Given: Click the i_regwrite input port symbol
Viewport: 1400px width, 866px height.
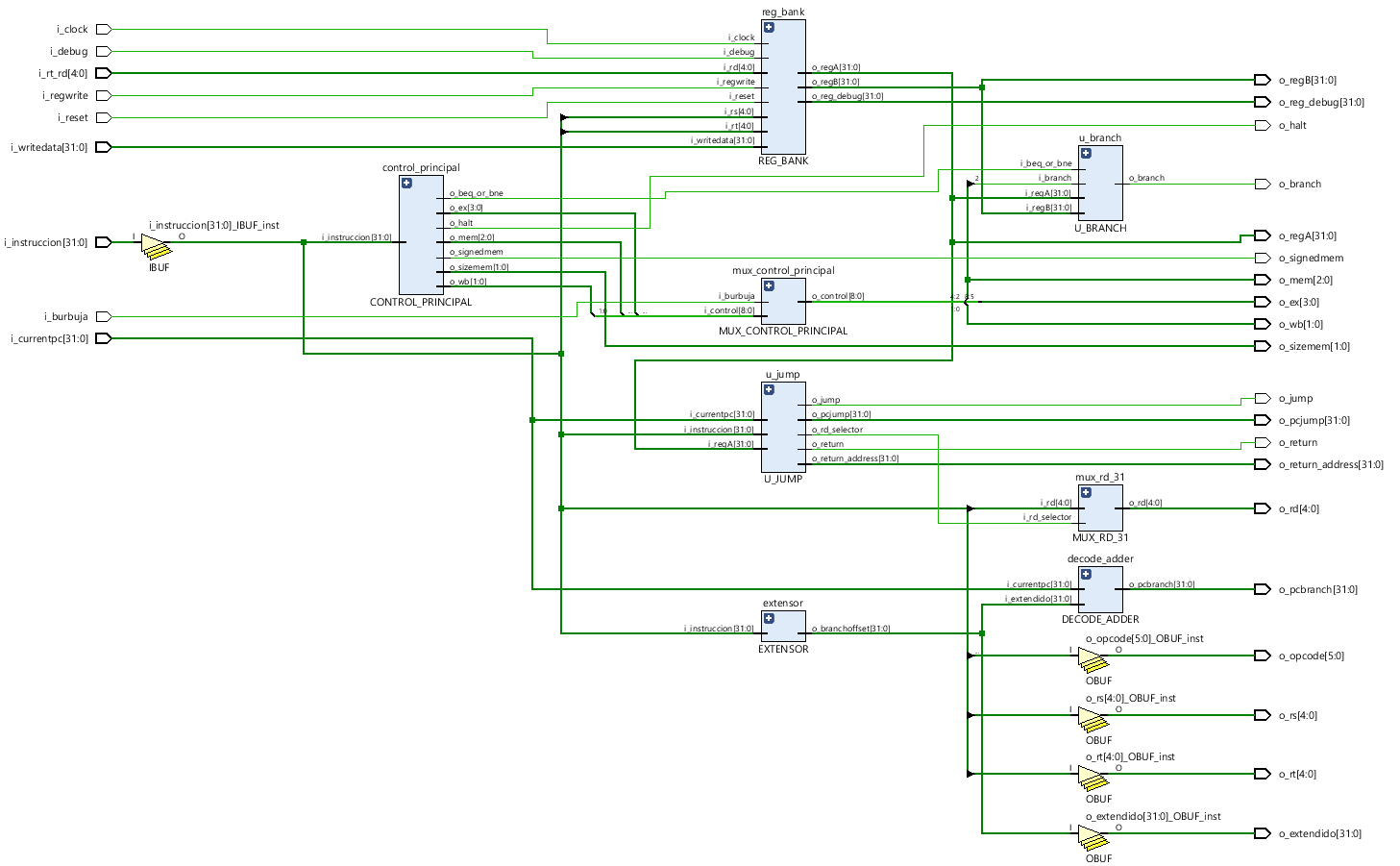Looking at the screenshot, I should click(104, 95).
